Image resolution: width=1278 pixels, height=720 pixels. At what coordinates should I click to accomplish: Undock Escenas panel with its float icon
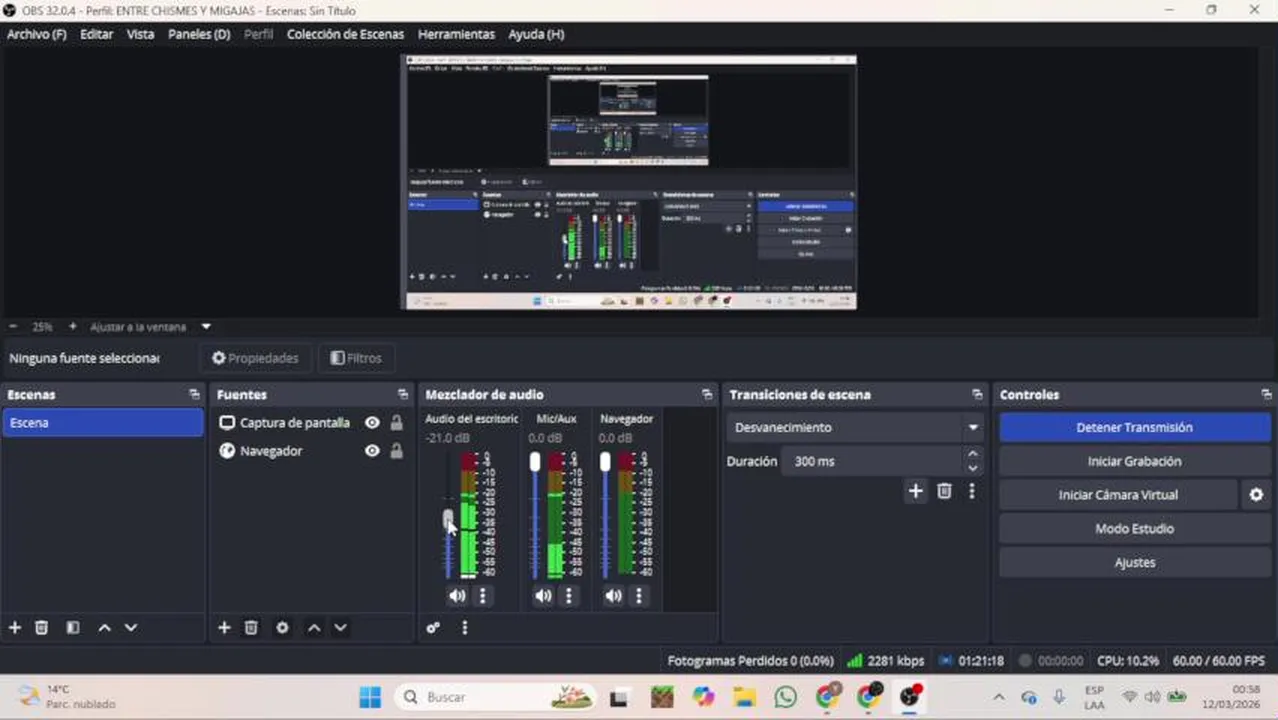[x=194, y=395]
